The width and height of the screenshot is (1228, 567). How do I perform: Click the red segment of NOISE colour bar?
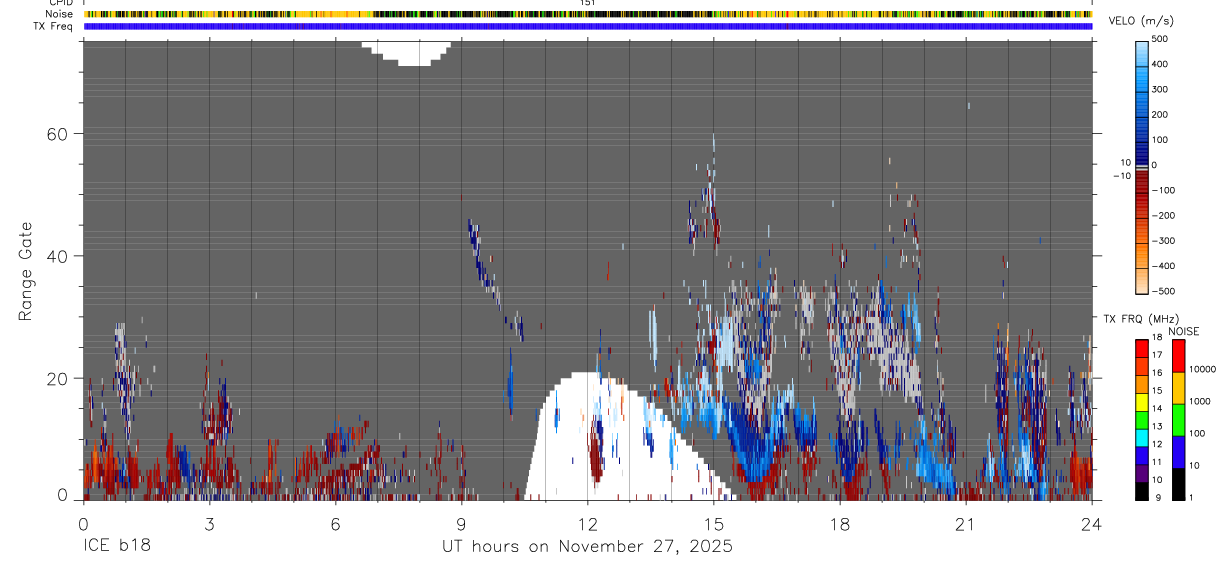pos(1178,356)
